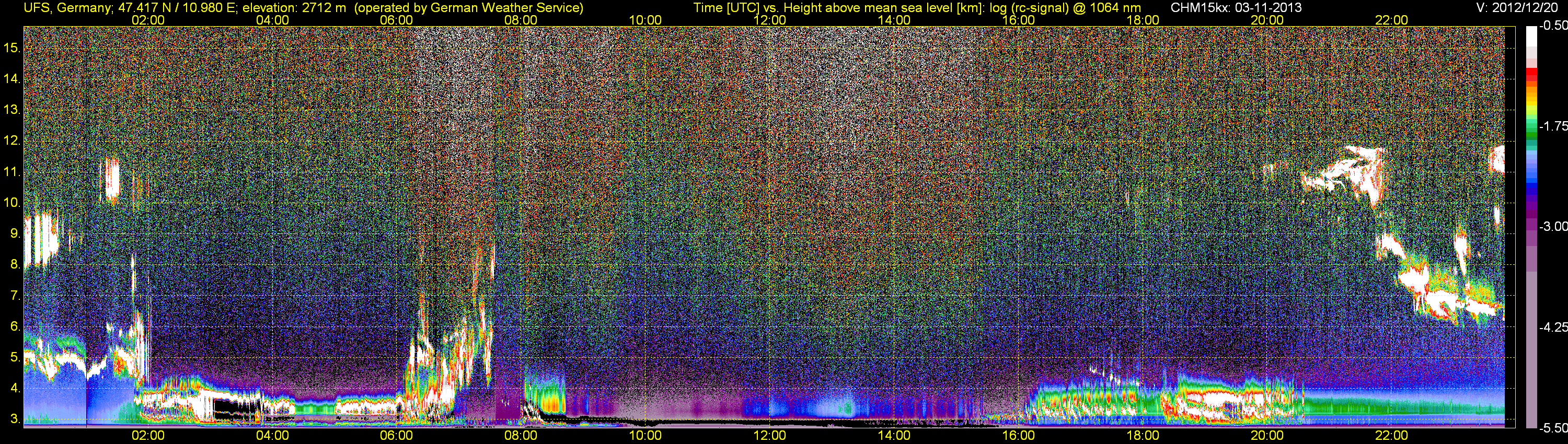Click the 08:00 label on the bottom time axis
Viewport: 1568px width, 444px height.
pyautogui.click(x=521, y=436)
